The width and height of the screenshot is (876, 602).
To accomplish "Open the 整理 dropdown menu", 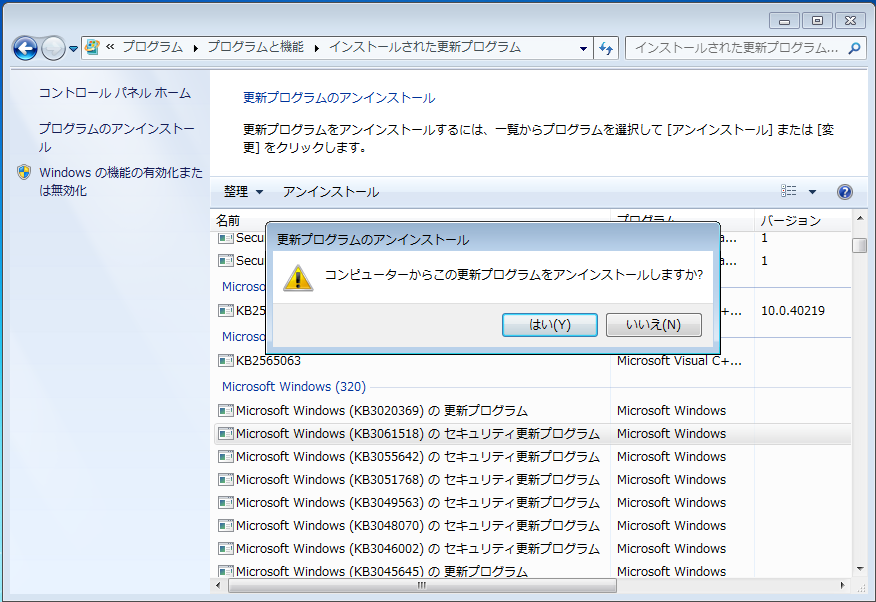I will 243,192.
